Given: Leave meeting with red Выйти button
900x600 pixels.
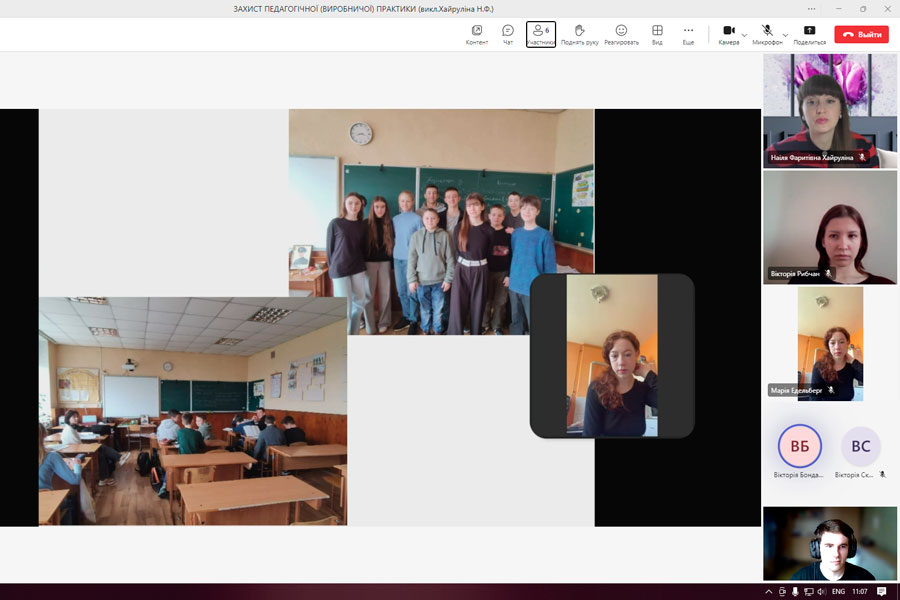Looking at the screenshot, I should [x=861, y=34].
